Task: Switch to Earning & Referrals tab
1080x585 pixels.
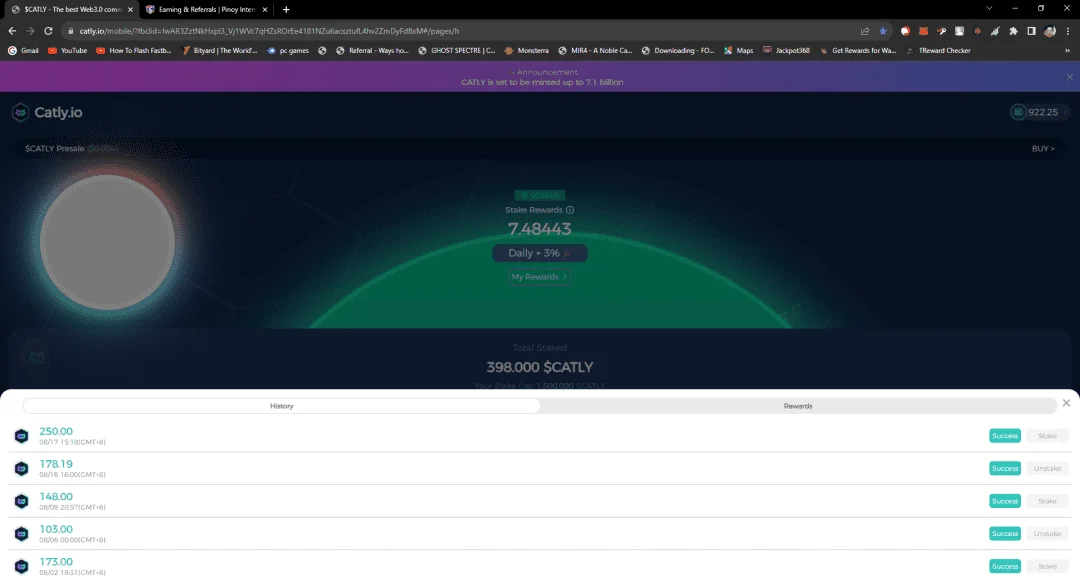Action: (207, 10)
